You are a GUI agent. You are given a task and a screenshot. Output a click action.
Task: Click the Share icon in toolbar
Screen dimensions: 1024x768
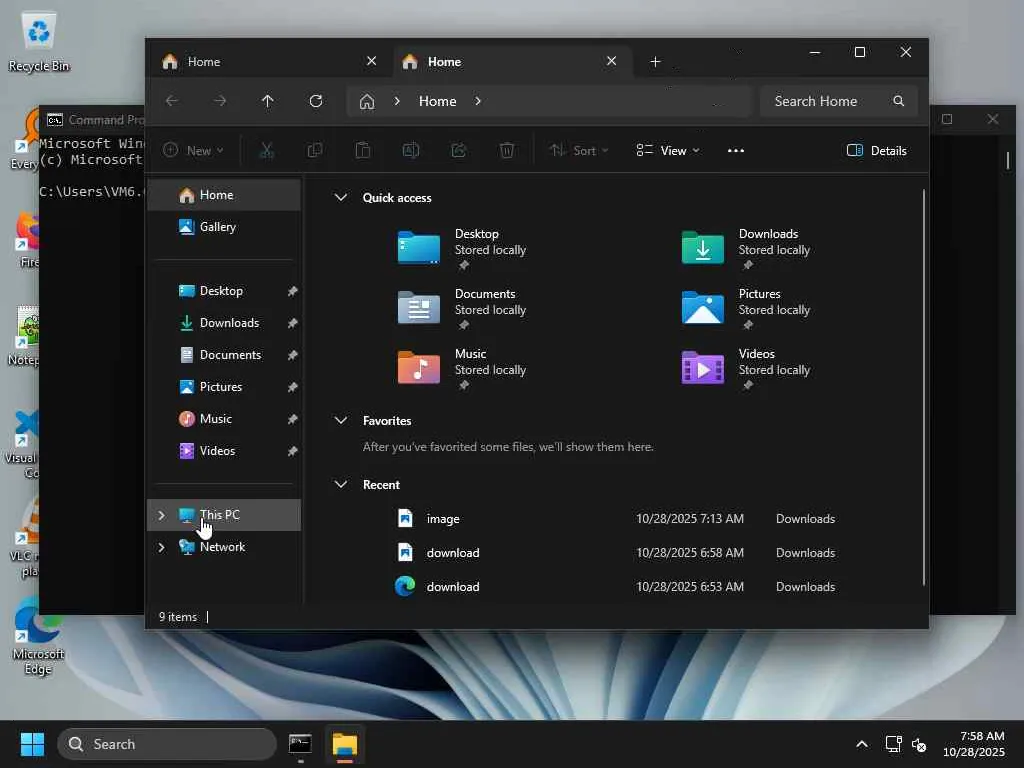[459, 151]
